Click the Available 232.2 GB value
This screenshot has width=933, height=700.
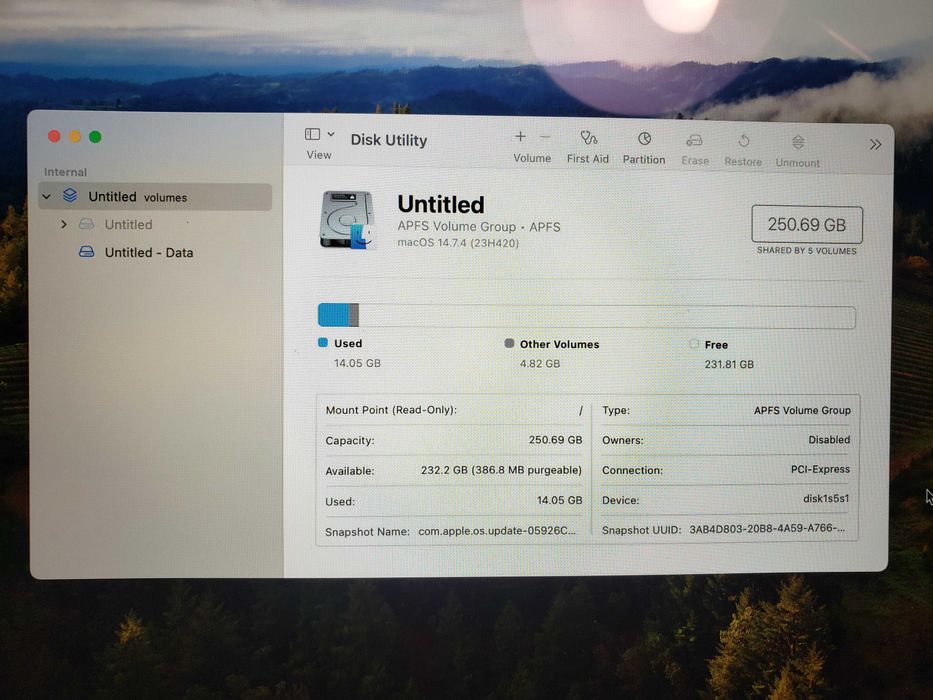click(501, 470)
